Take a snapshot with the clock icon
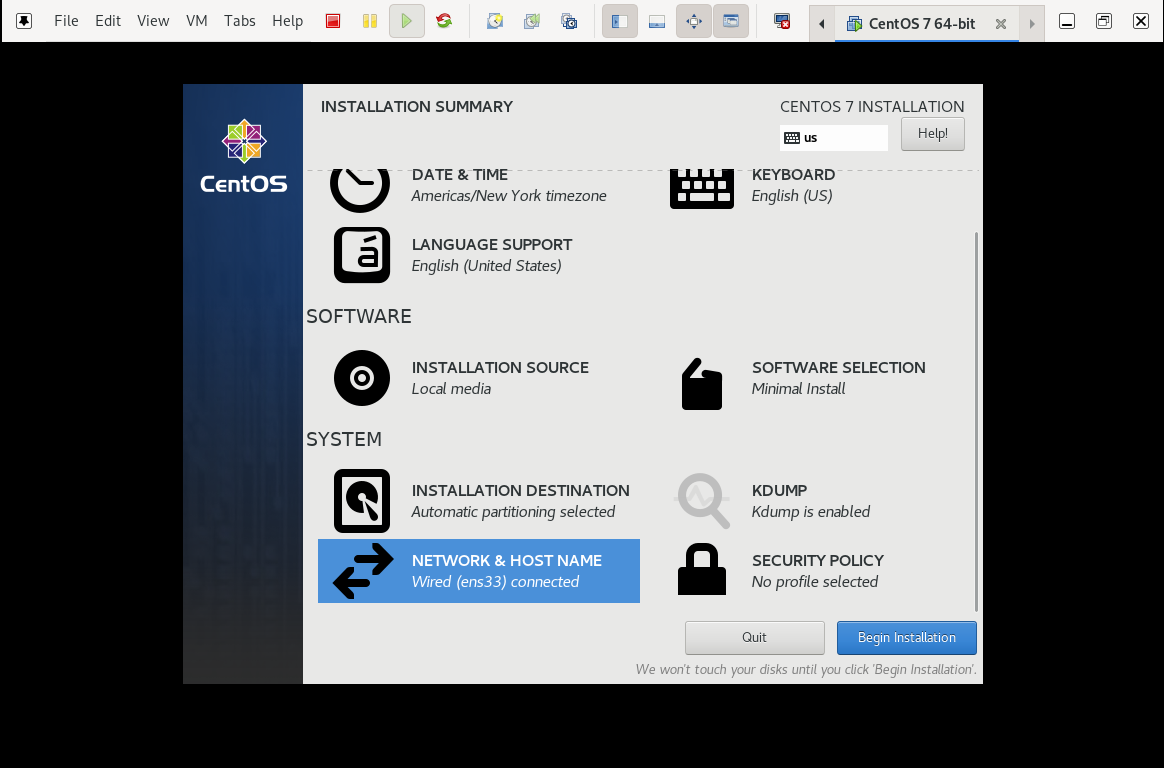The width and height of the screenshot is (1164, 768). pyautogui.click(x=494, y=21)
